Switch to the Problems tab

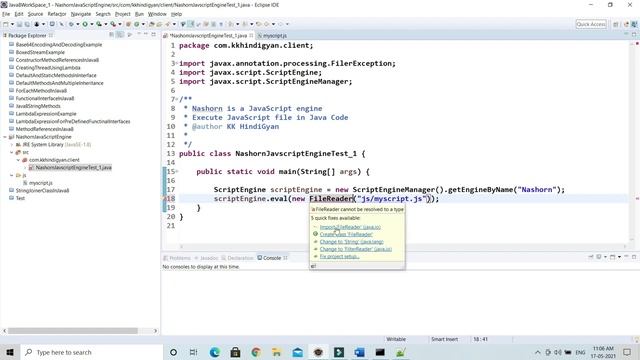click(x=177, y=258)
